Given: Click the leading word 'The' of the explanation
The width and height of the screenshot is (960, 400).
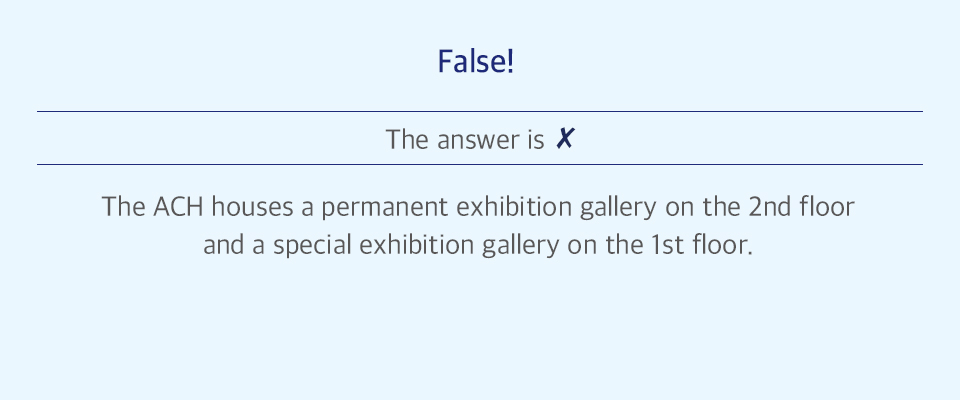Looking at the screenshot, I should (124, 206).
